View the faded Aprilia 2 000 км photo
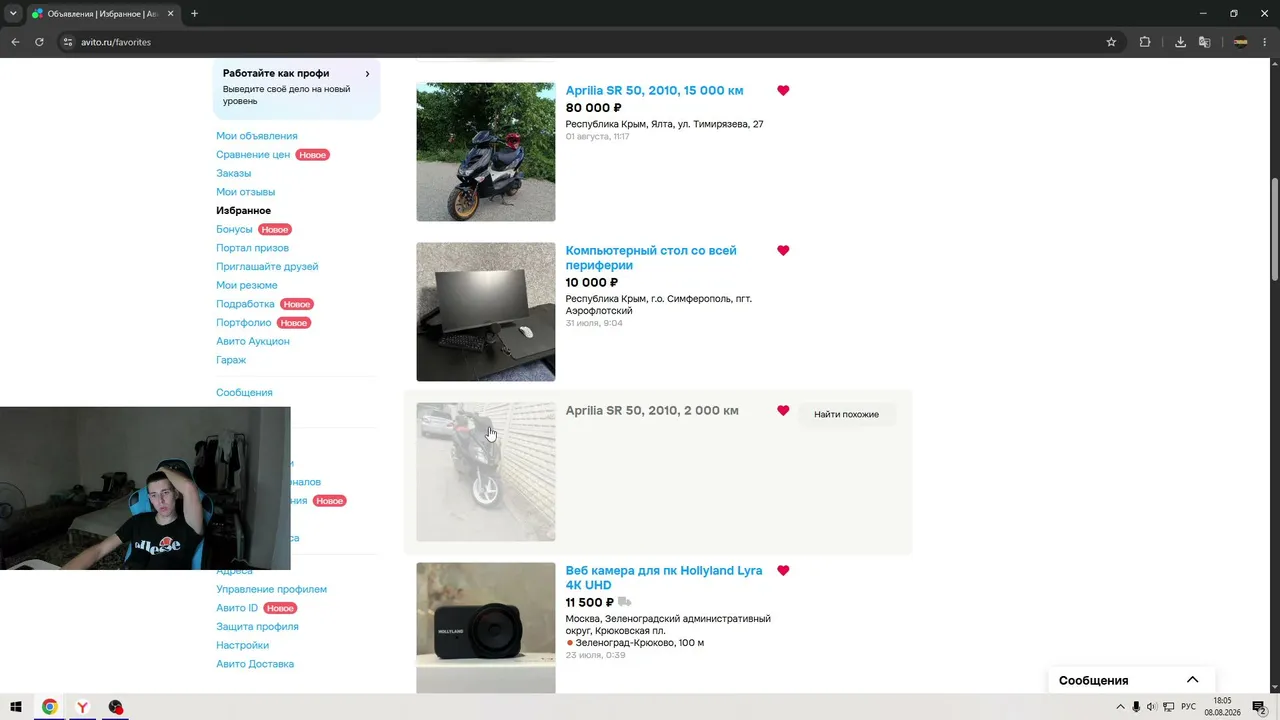1280x720 pixels. click(x=486, y=472)
